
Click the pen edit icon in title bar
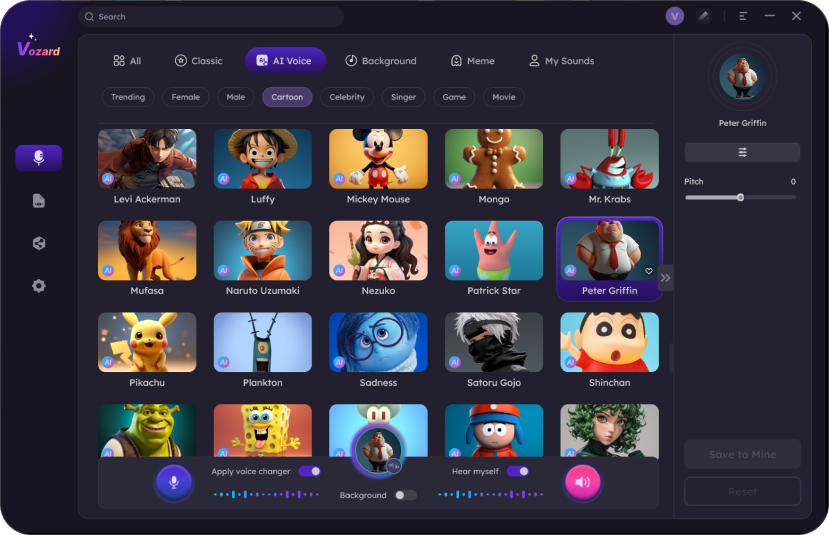(x=704, y=16)
